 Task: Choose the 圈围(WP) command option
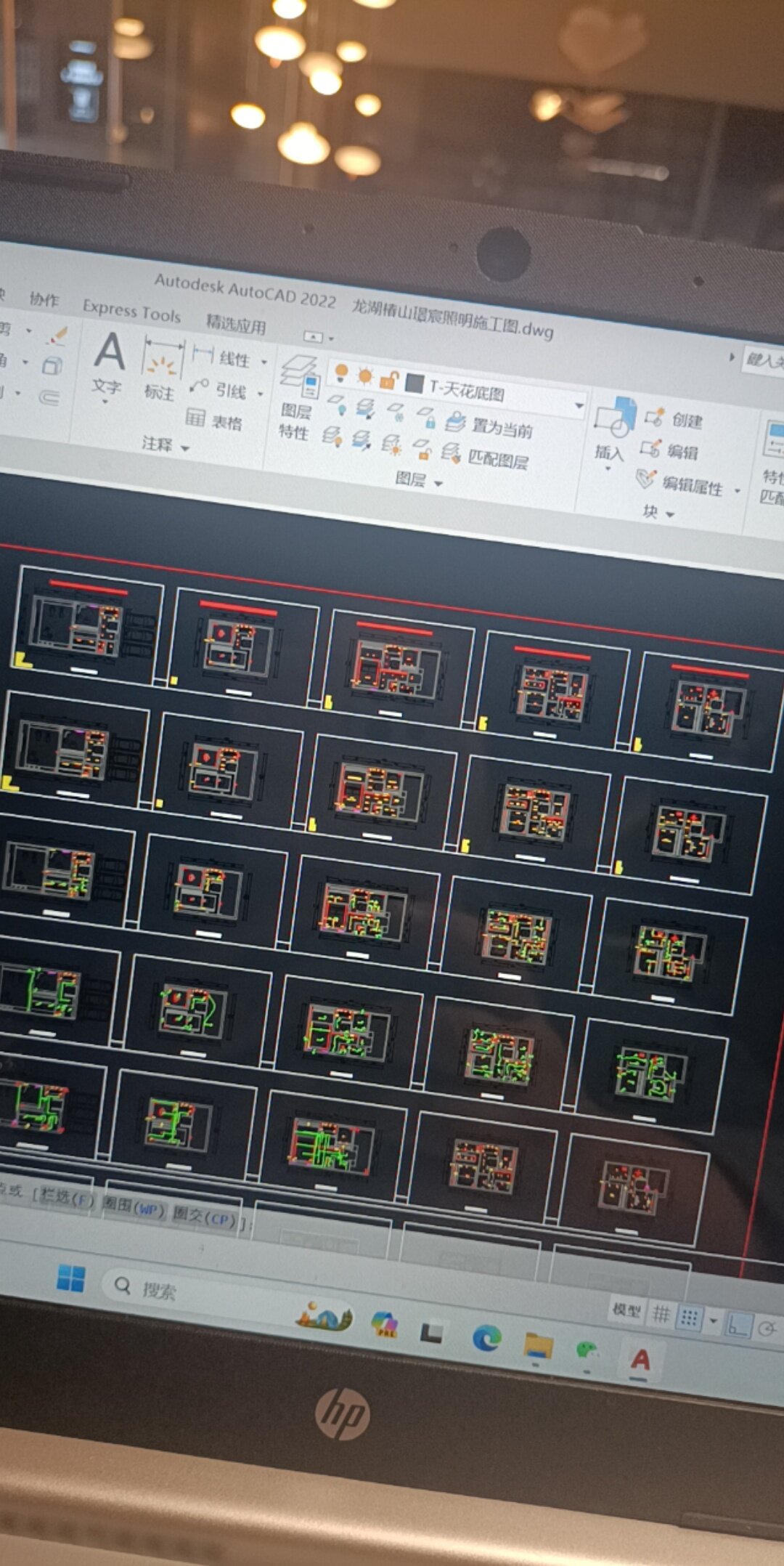click(x=134, y=1207)
